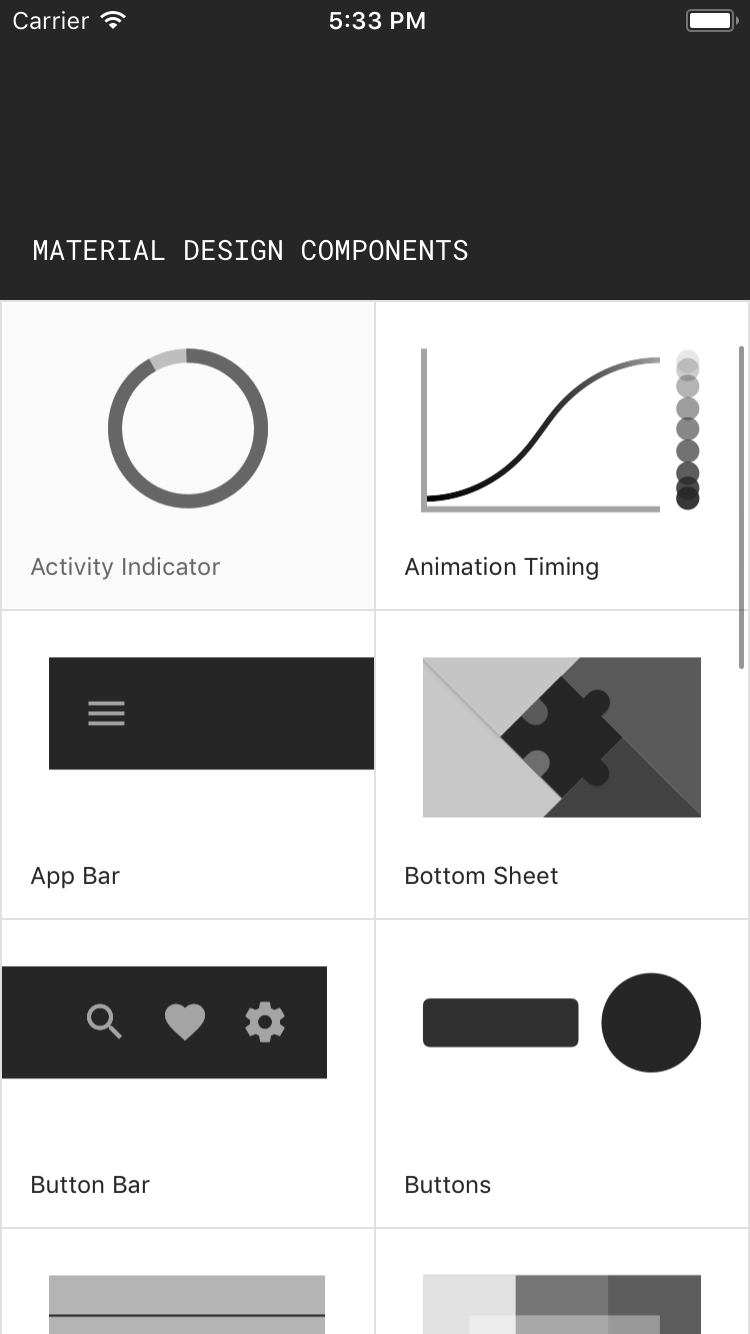Viewport: 750px width, 1334px height.
Task: Open the partially visible gray striped tile thumbnail
Action: click(x=187, y=1304)
